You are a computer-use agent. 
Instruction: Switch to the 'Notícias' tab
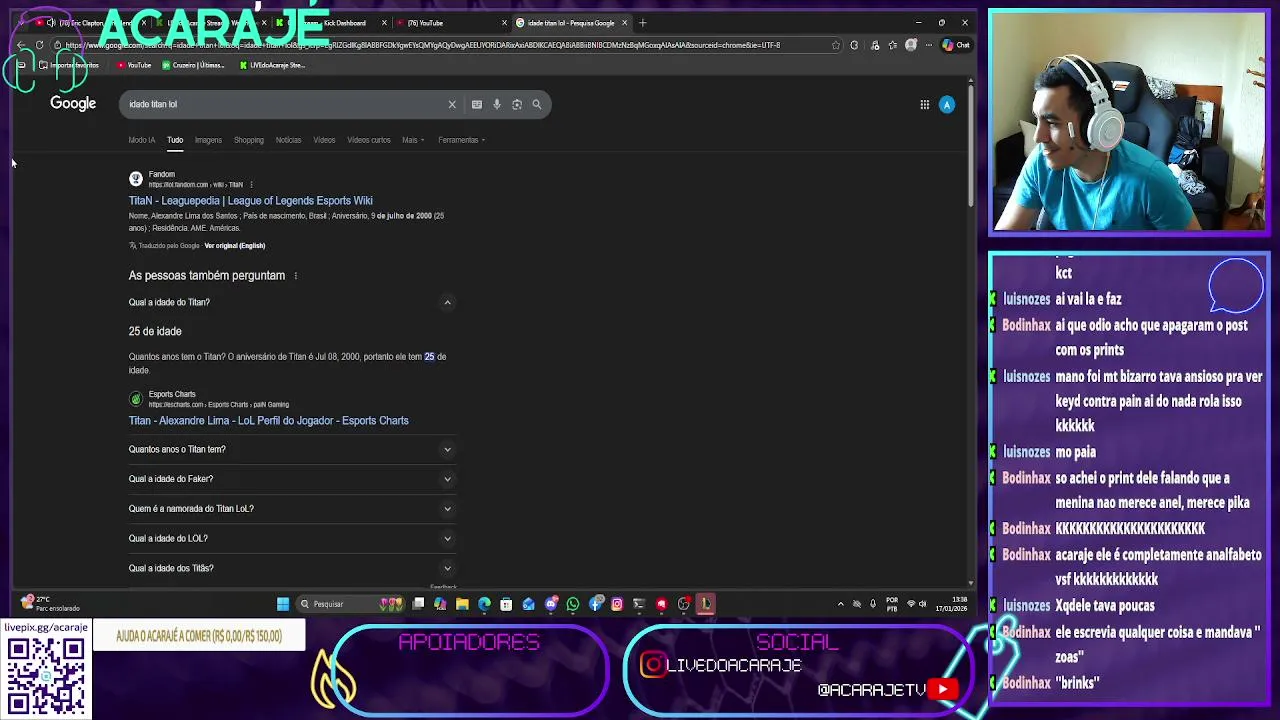point(288,140)
